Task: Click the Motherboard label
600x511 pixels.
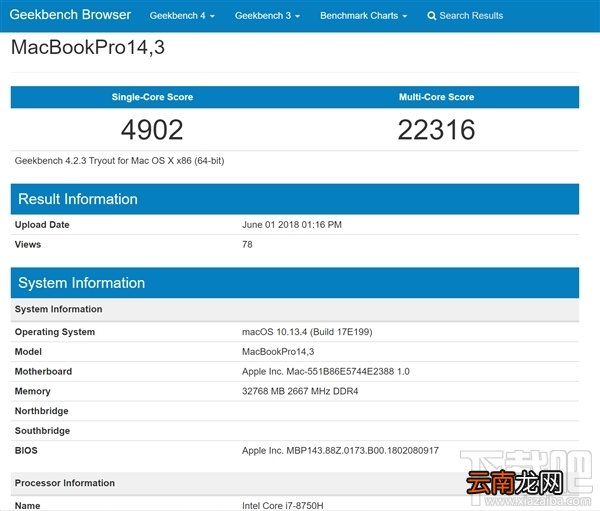Action: [43, 372]
